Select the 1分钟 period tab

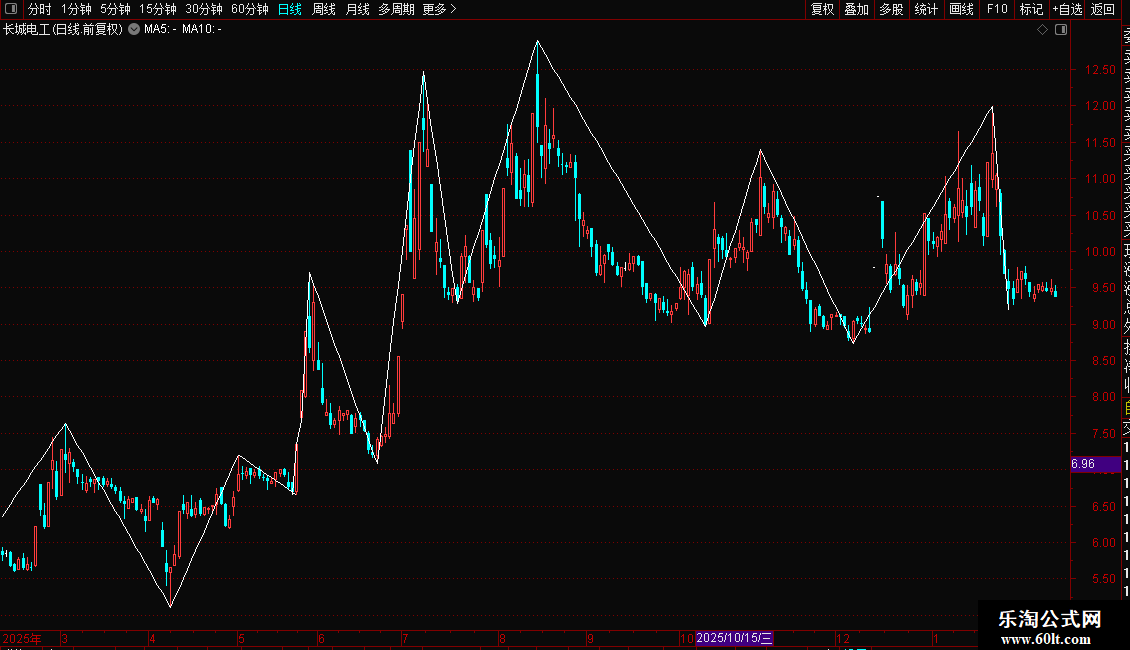76,9
